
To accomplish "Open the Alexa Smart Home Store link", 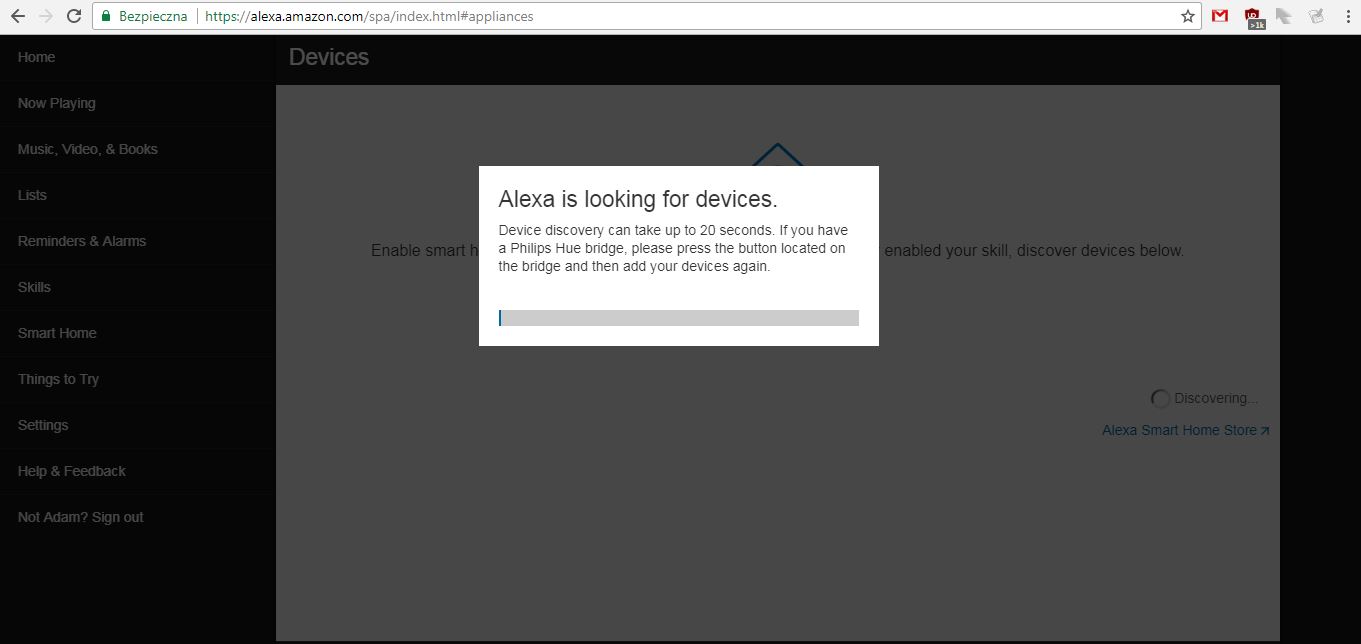I will click(1186, 430).
